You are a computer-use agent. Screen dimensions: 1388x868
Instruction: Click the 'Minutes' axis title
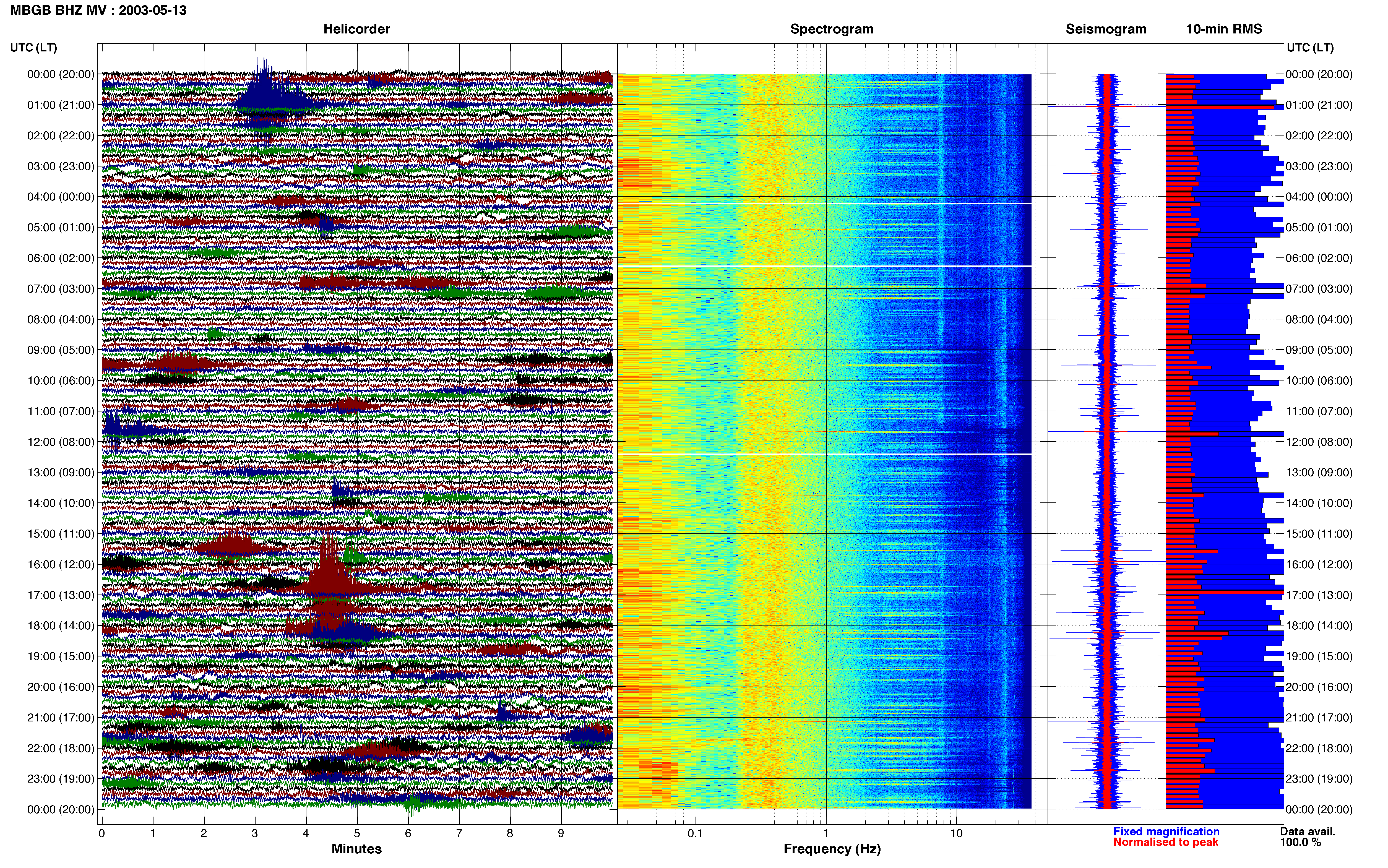pyautogui.click(x=356, y=849)
